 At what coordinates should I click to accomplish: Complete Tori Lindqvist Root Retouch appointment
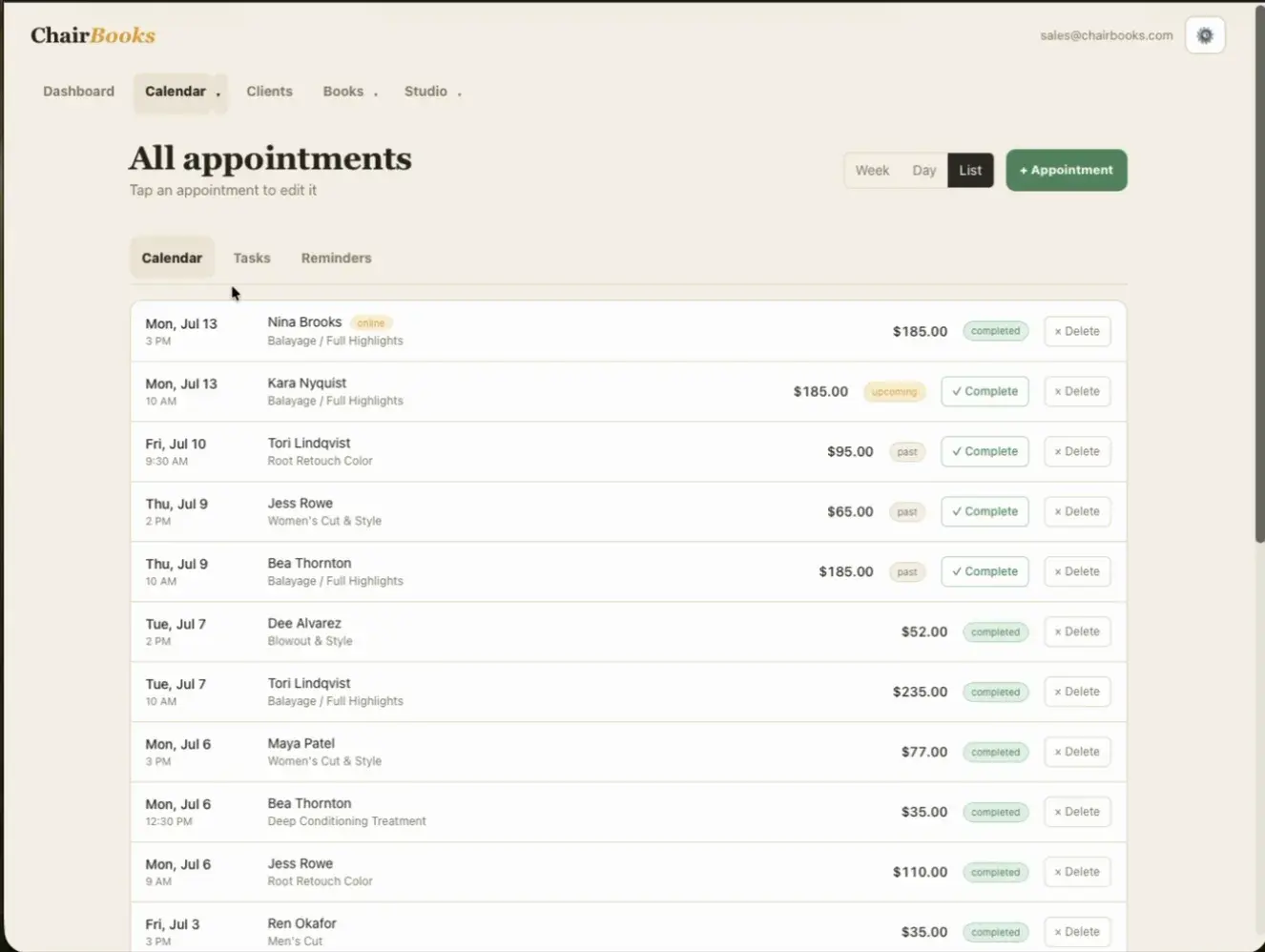click(x=985, y=451)
